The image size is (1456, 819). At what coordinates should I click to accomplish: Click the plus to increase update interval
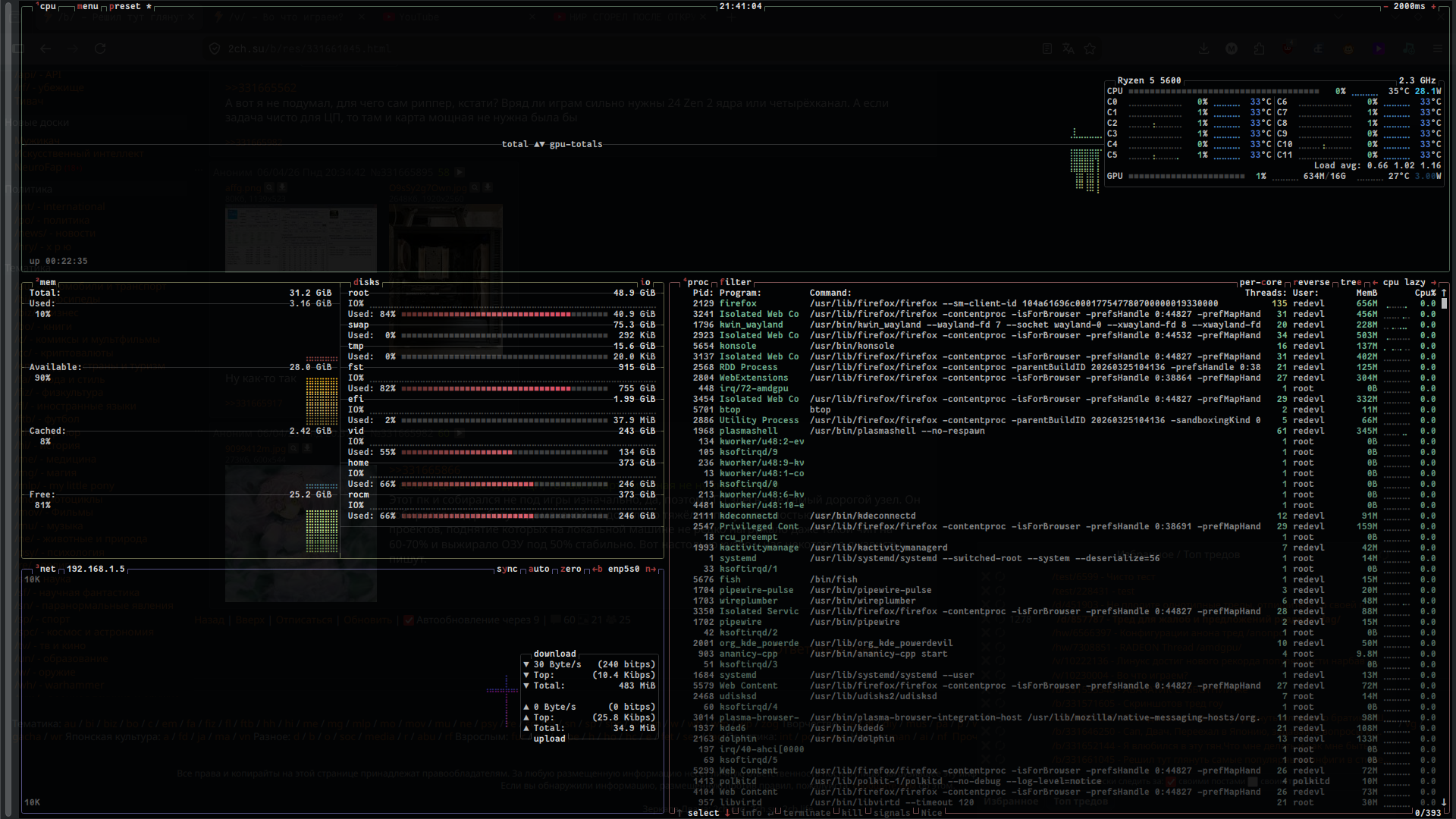pyautogui.click(x=1433, y=6)
